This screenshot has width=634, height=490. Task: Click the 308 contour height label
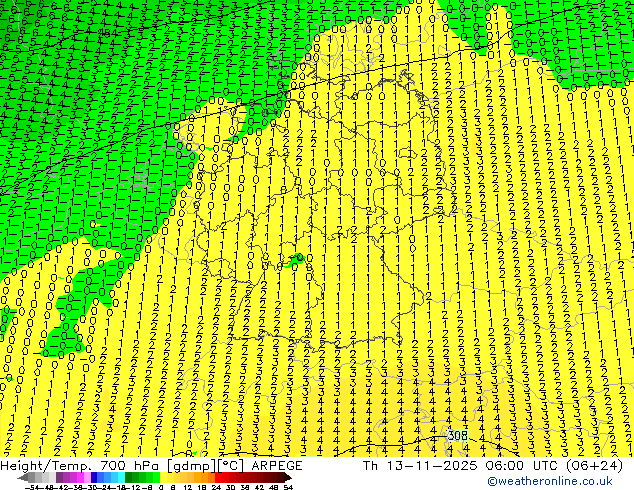point(457,435)
